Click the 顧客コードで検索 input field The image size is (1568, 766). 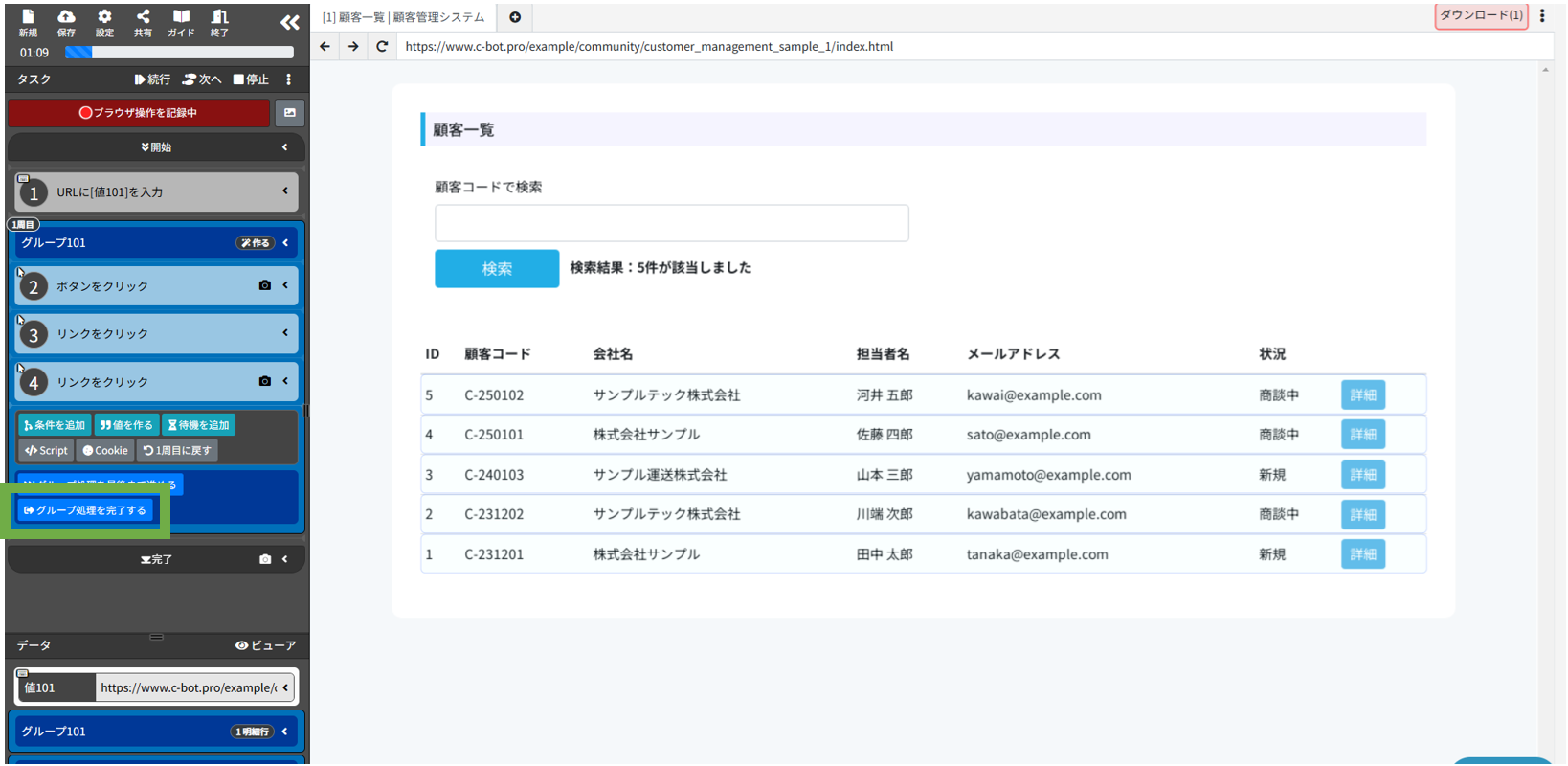[672, 223]
